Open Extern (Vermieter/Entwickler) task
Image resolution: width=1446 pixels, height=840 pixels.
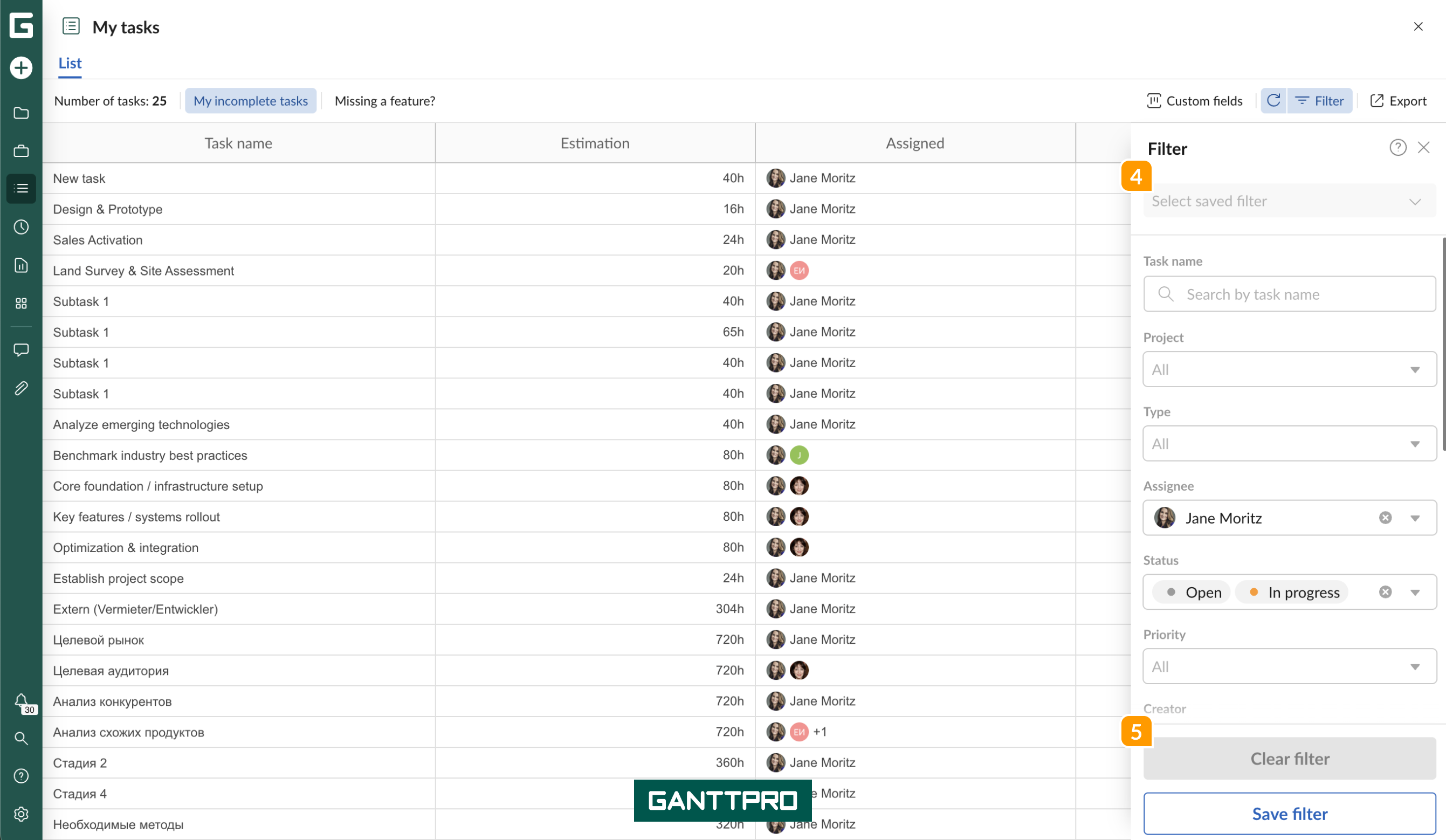135,609
